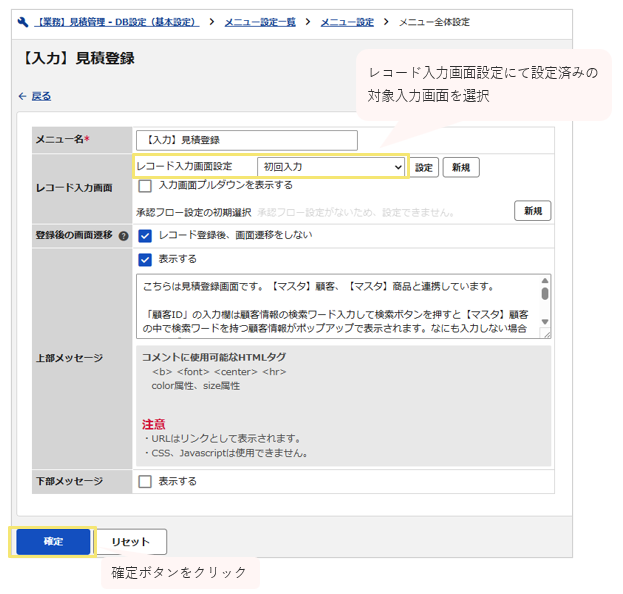Go to メニュー設定一覧 breadcrumb link
The image size is (623, 594).
click(x=260, y=22)
